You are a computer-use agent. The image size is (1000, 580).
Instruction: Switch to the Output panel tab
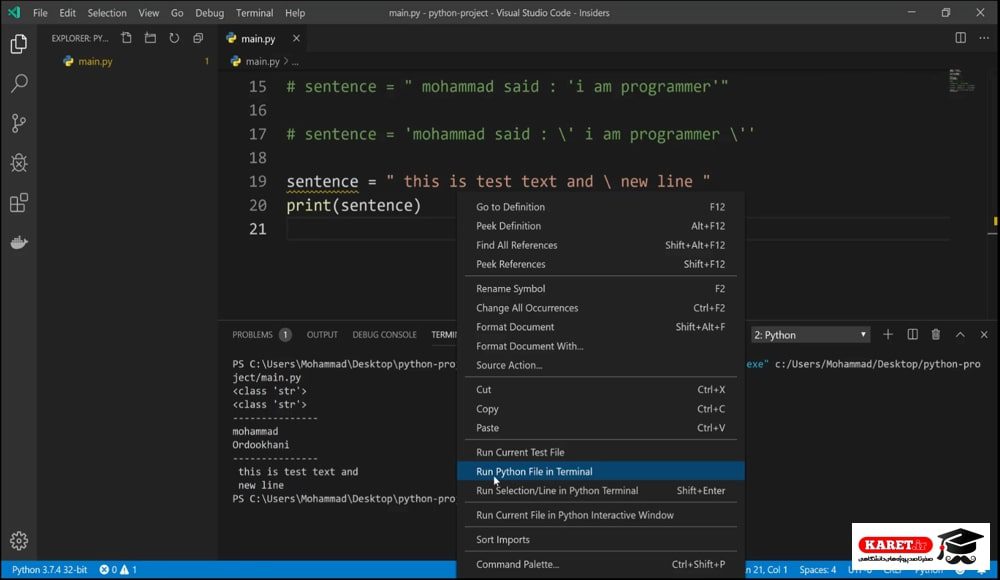click(x=322, y=334)
